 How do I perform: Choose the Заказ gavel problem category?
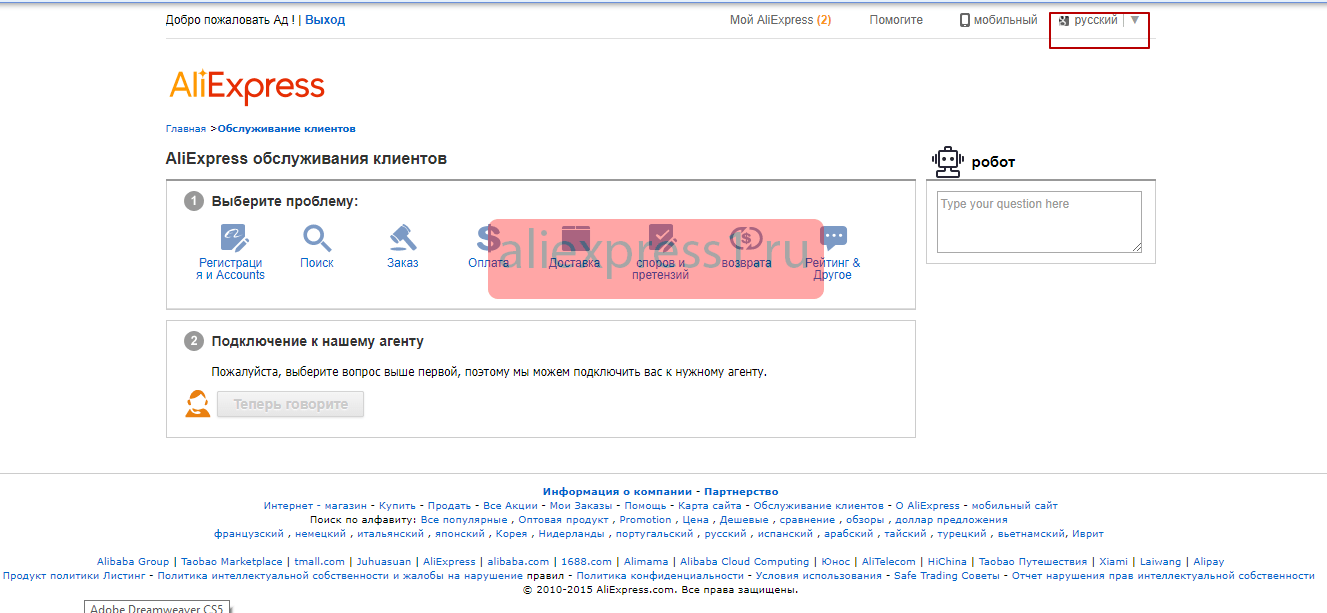(x=403, y=246)
